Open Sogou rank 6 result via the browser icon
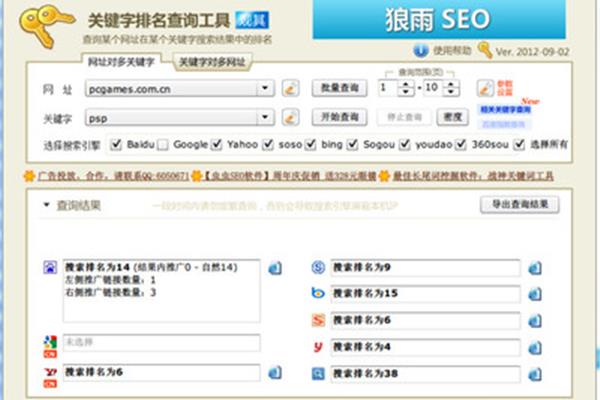The height and width of the screenshot is (400, 600). (535, 321)
